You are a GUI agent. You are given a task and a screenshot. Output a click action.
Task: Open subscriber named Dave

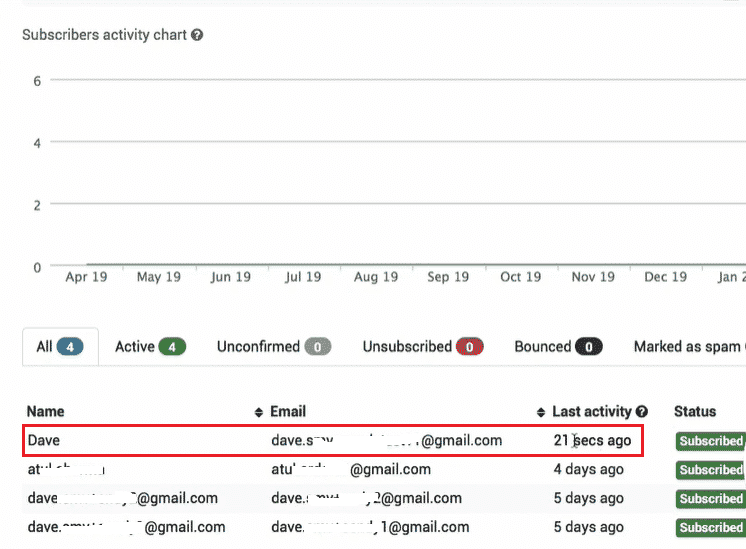[44, 441]
